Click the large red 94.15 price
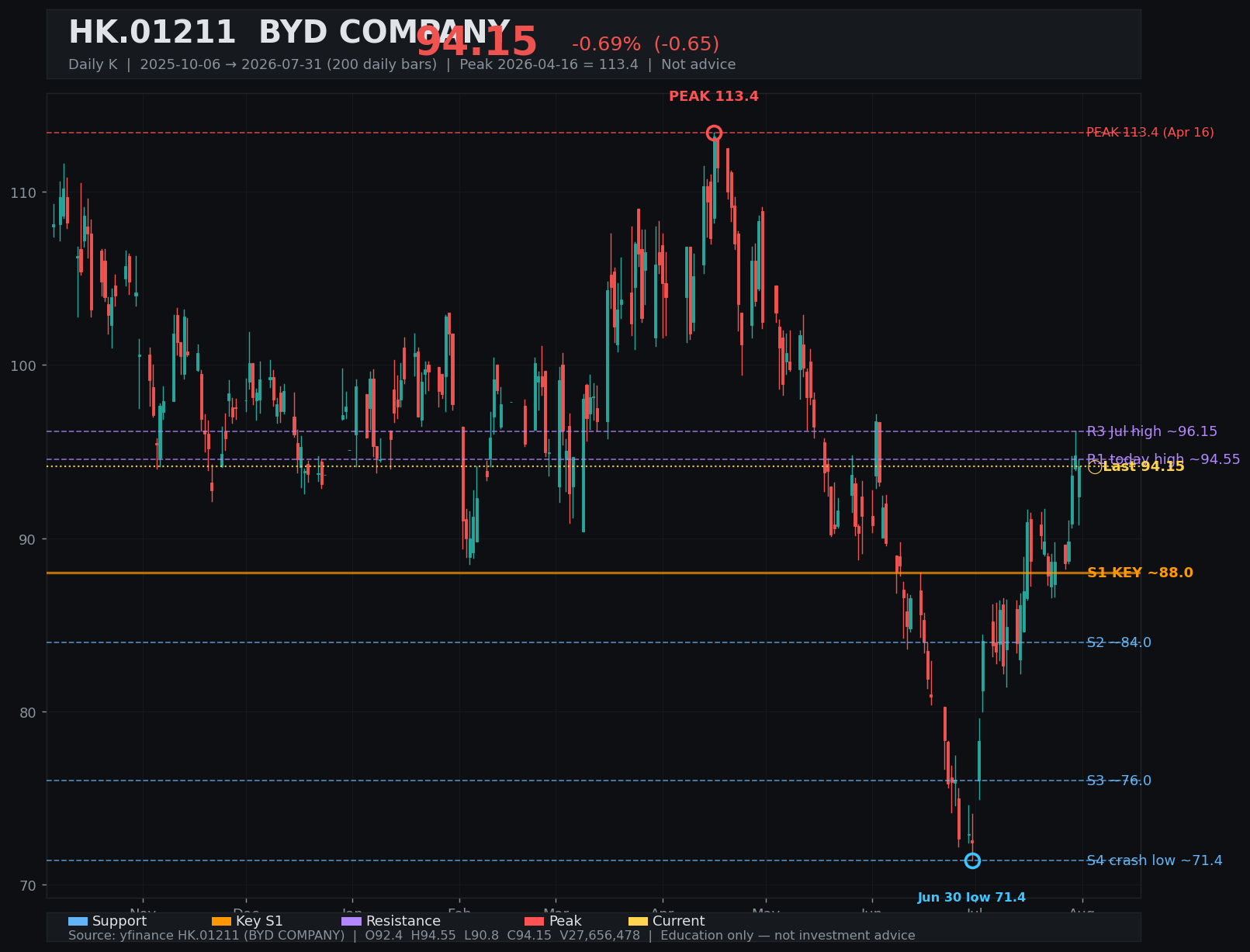The height and width of the screenshot is (952, 1250). 476,43
